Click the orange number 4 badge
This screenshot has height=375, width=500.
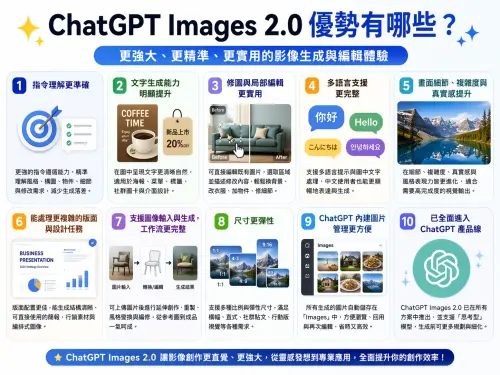[312, 86]
